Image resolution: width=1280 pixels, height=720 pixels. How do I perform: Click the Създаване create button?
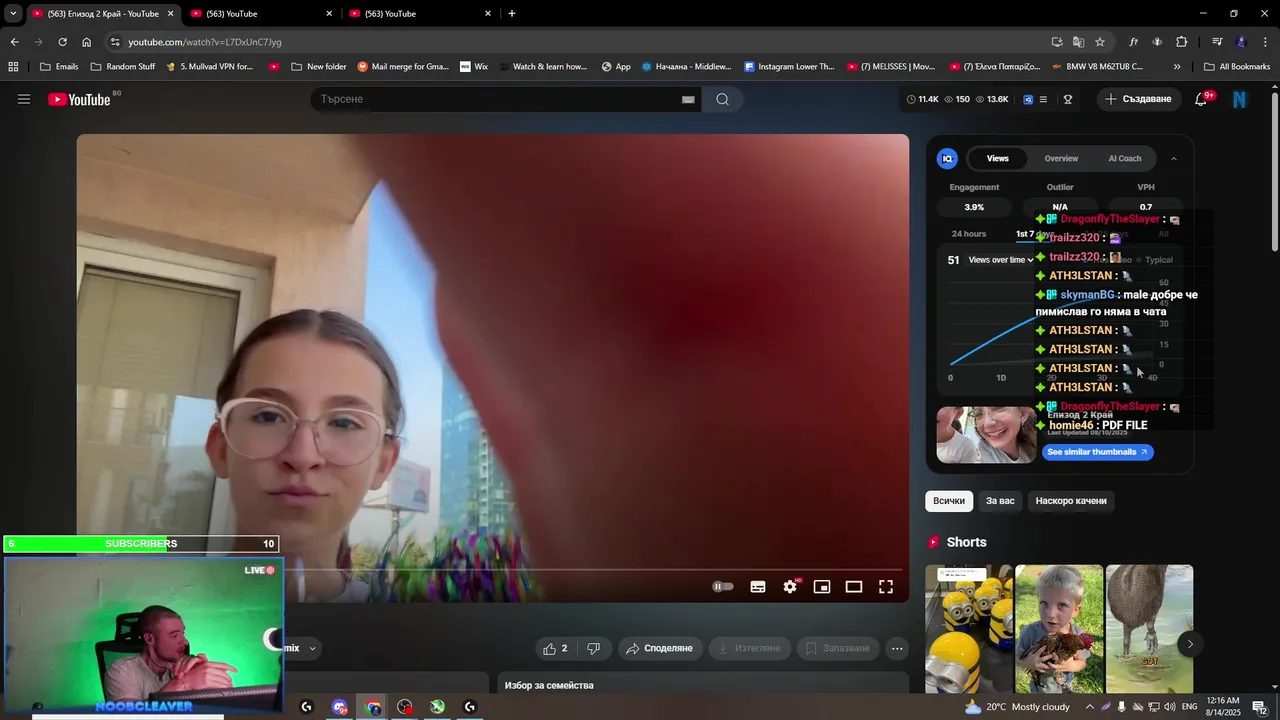[1138, 99]
